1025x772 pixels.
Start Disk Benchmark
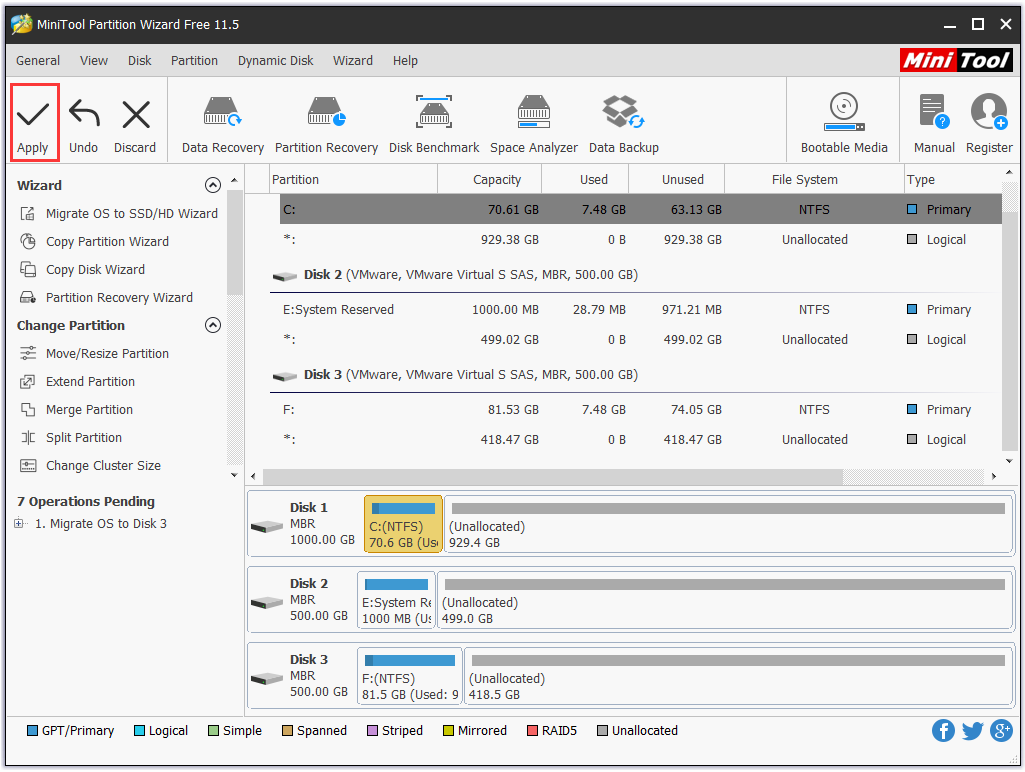[x=434, y=125]
